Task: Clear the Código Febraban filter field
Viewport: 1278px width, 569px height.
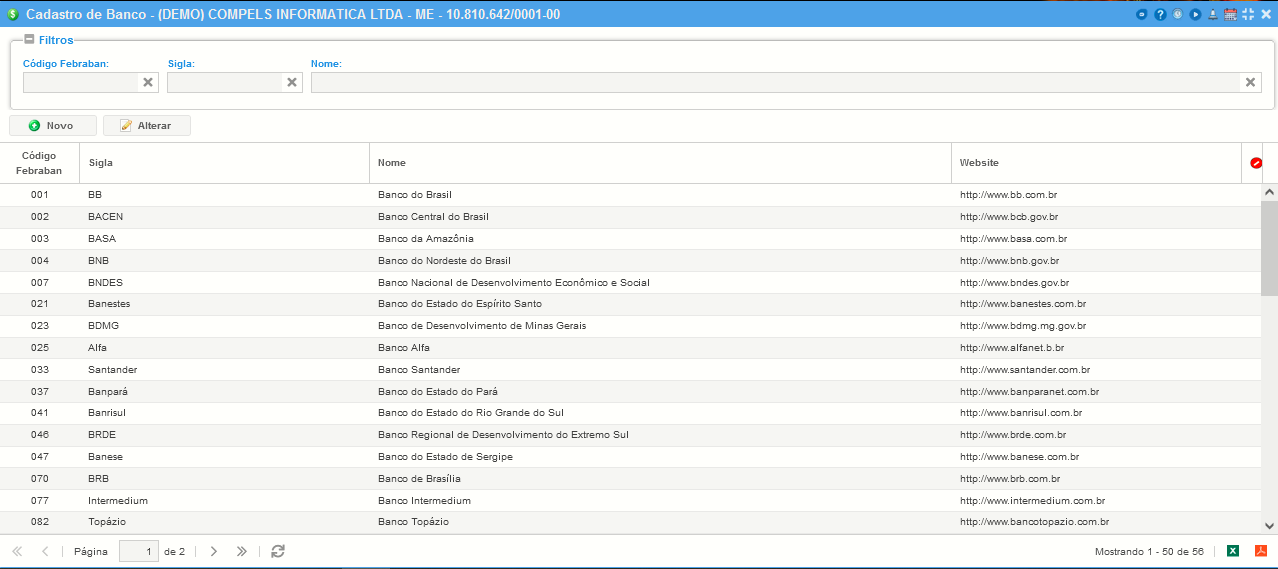Action: (148, 82)
